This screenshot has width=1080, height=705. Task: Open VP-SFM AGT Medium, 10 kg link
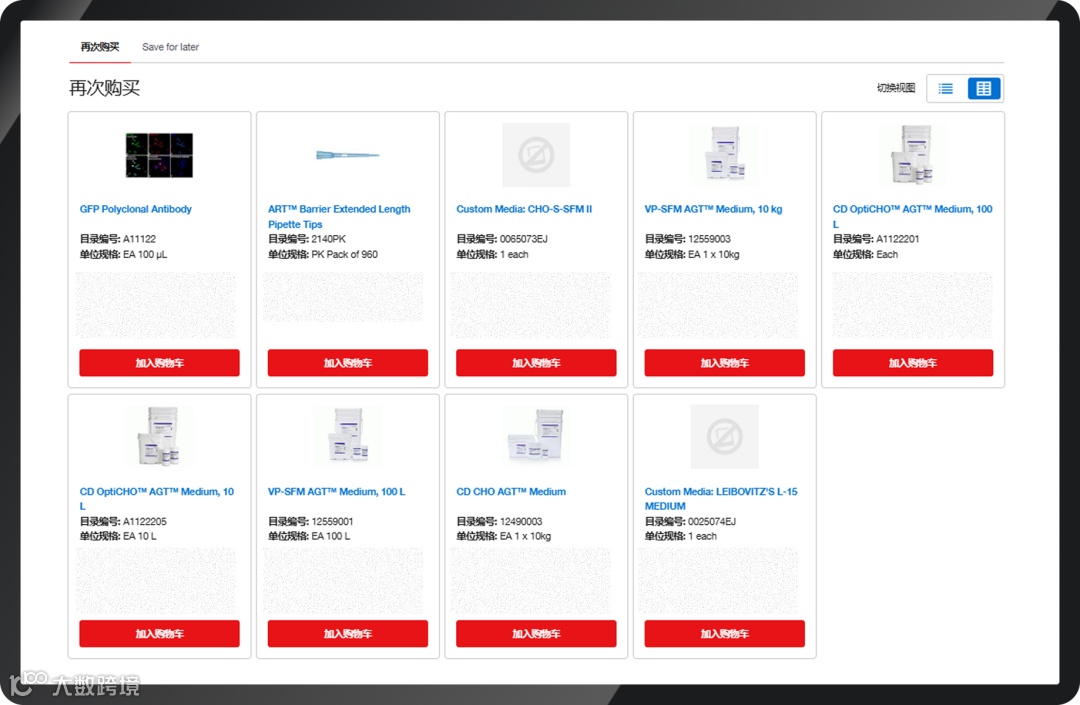[714, 209]
